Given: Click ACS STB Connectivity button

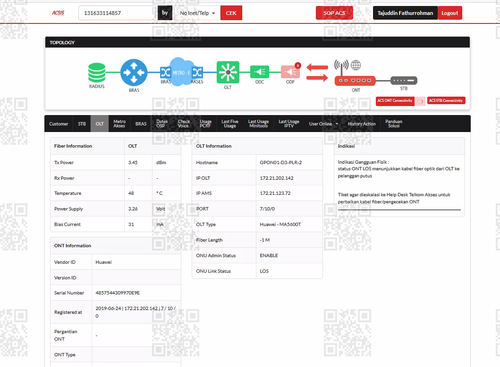Looking at the screenshot, I should point(446,101).
